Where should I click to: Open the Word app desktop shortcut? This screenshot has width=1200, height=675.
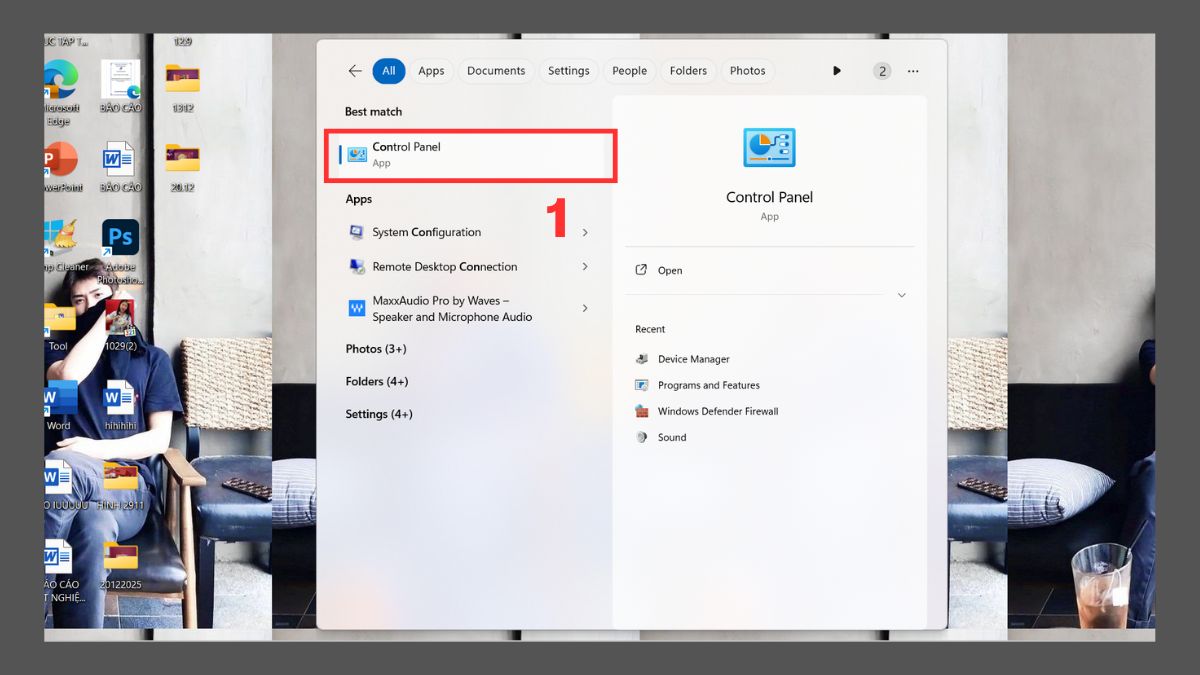tap(59, 407)
